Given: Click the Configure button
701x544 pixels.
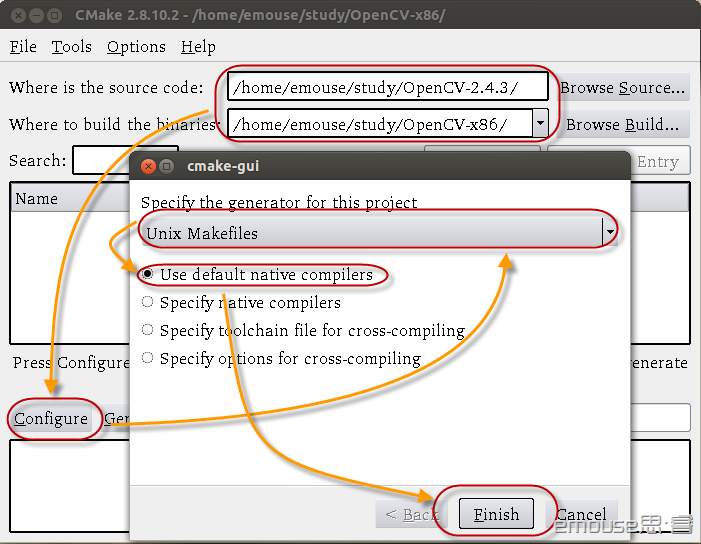Looking at the screenshot, I should click(51, 419).
